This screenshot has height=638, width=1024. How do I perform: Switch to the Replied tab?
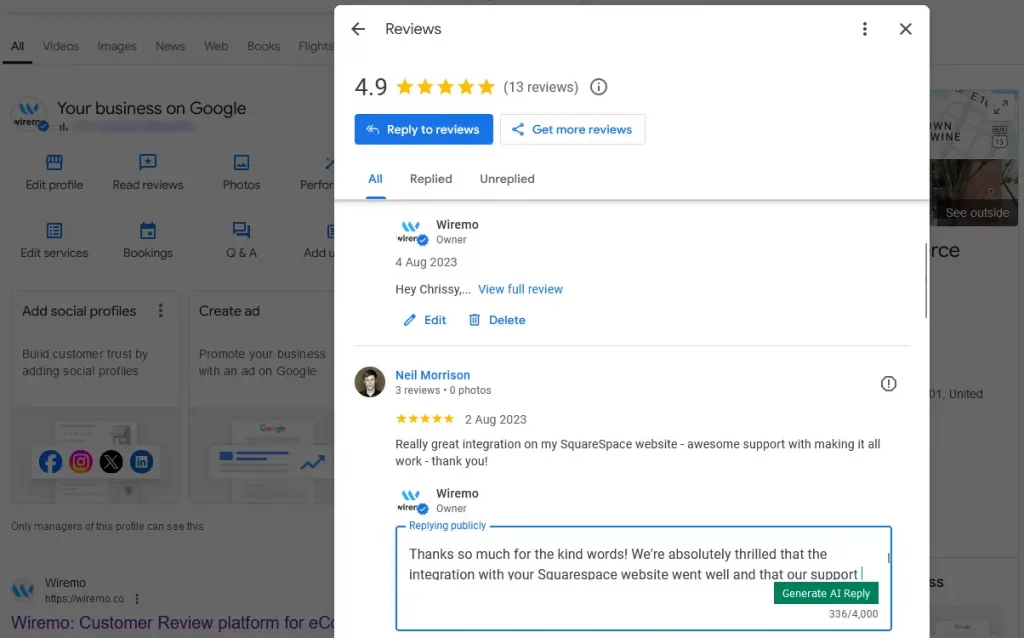pos(431,179)
